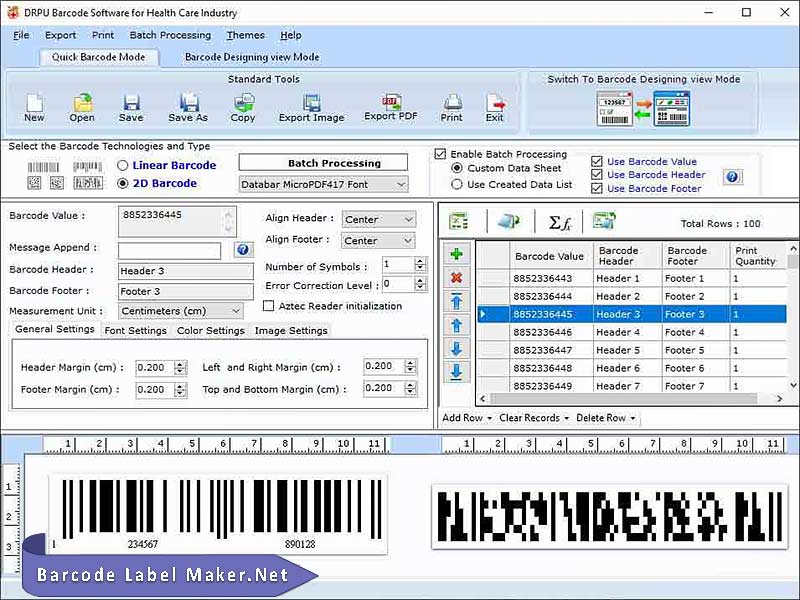Open Add Row dropdown menu
Viewport: 800px width, 600px height.
[467, 418]
